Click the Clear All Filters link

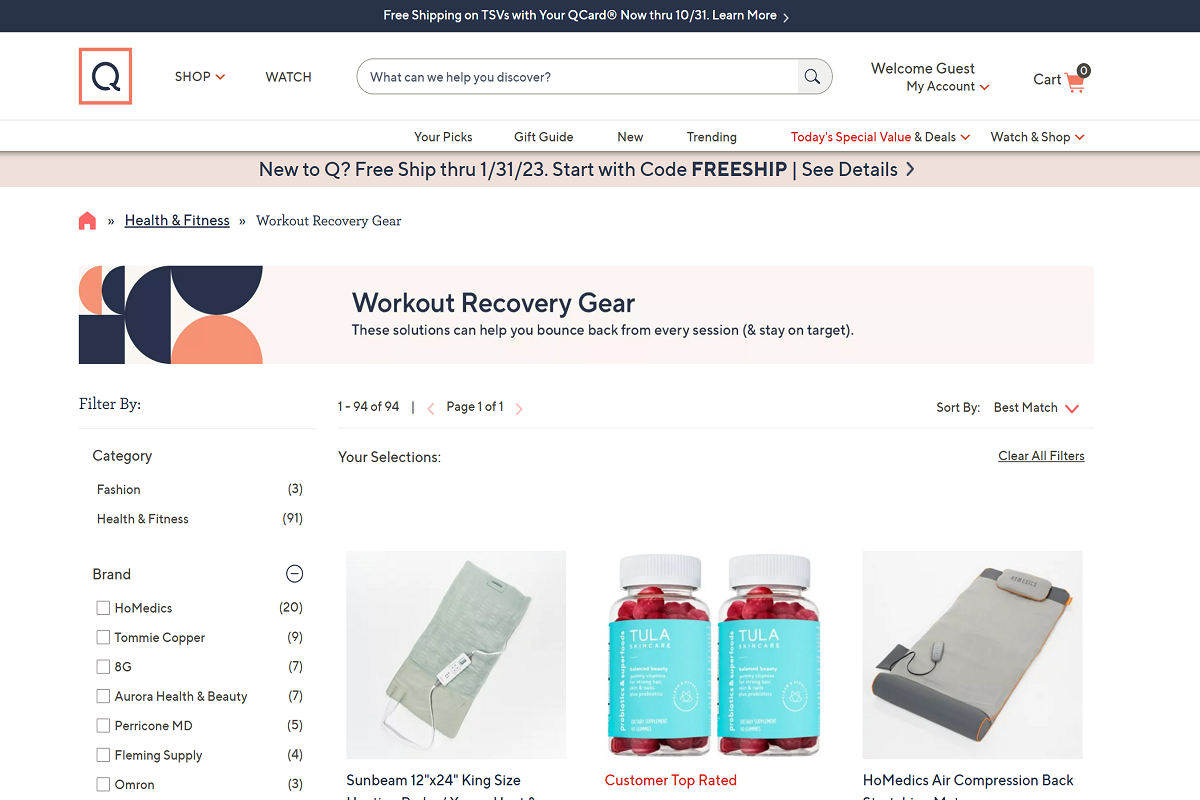1041,456
